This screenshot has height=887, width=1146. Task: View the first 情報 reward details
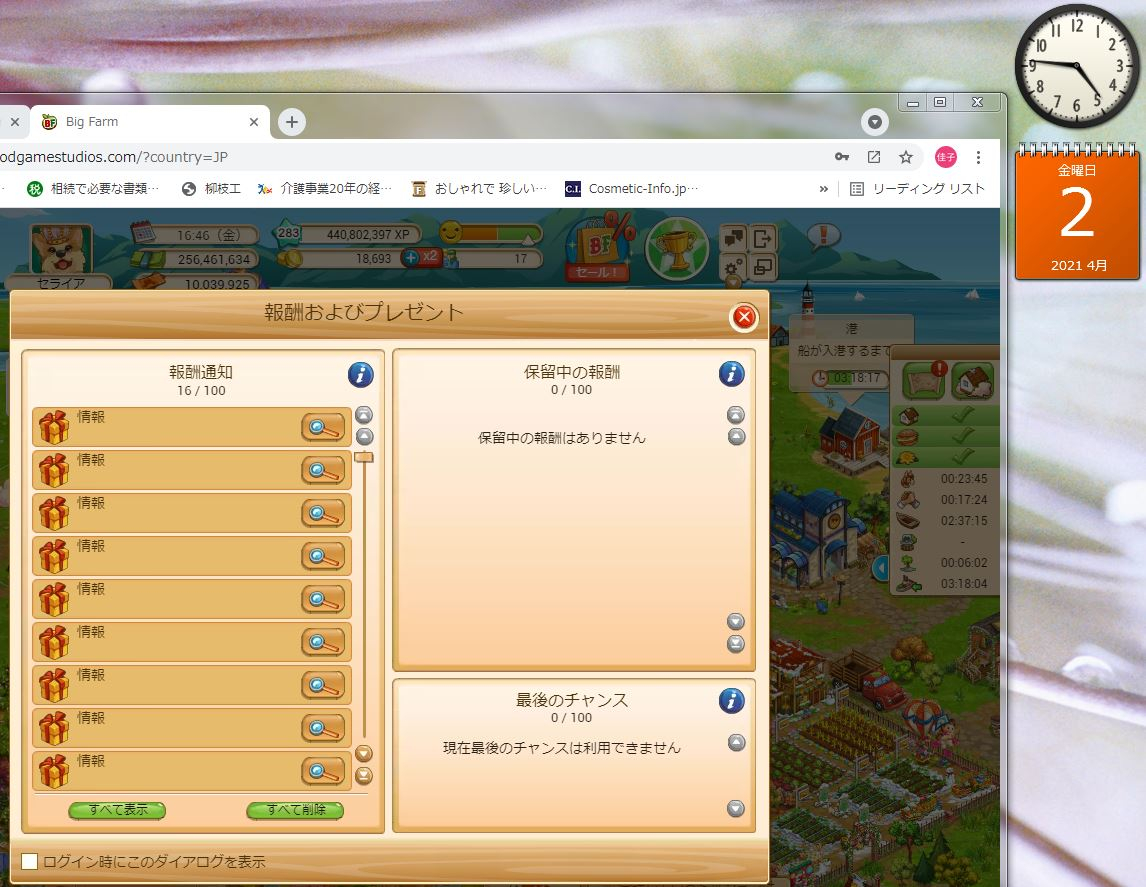click(x=322, y=427)
